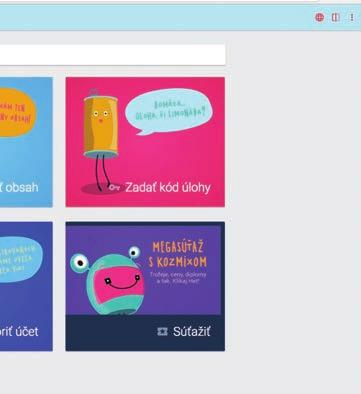Click the dark navy footer bar of Súťažiť card

point(145,333)
